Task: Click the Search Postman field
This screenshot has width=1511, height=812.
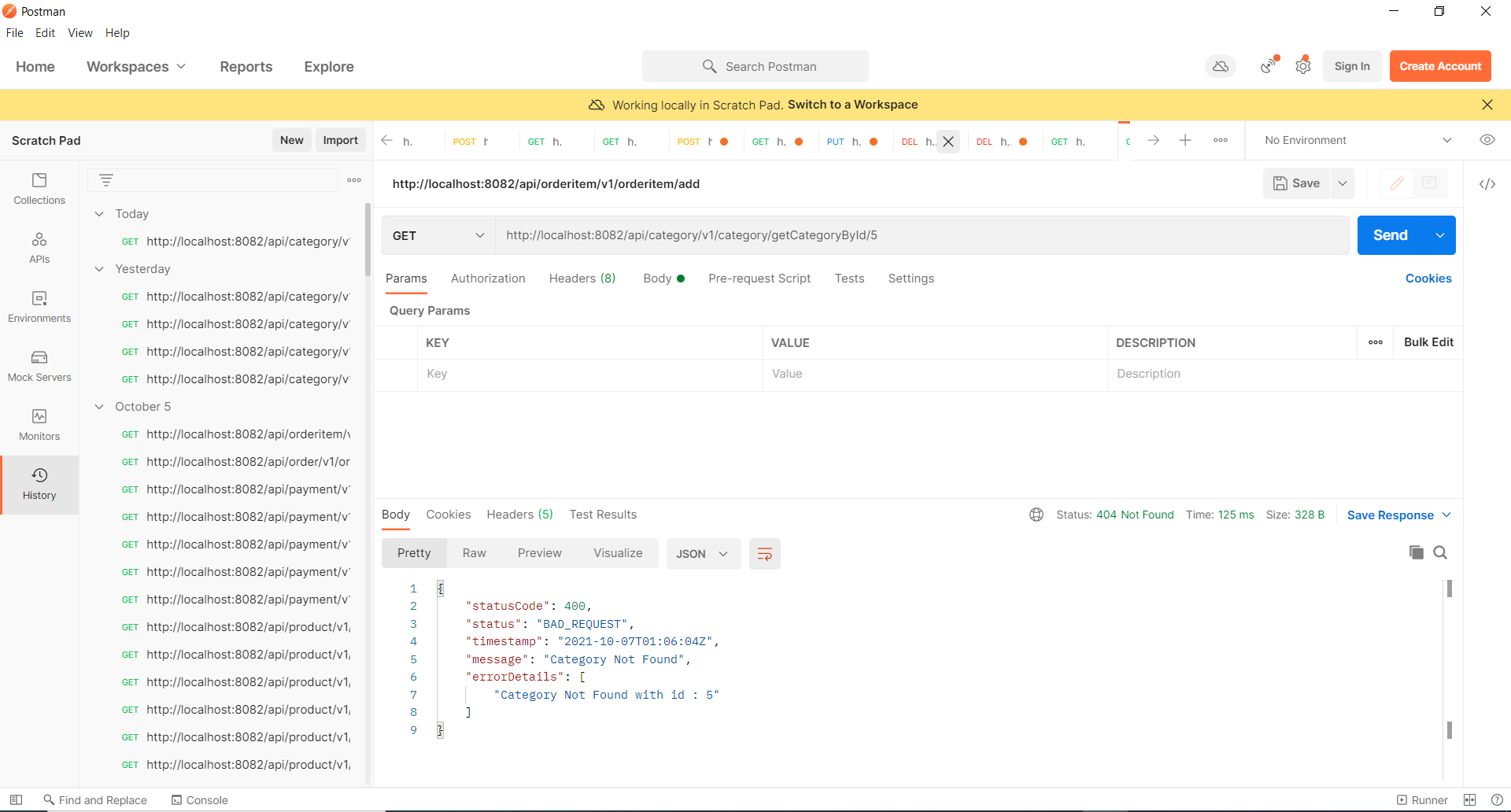Action: tap(755, 66)
